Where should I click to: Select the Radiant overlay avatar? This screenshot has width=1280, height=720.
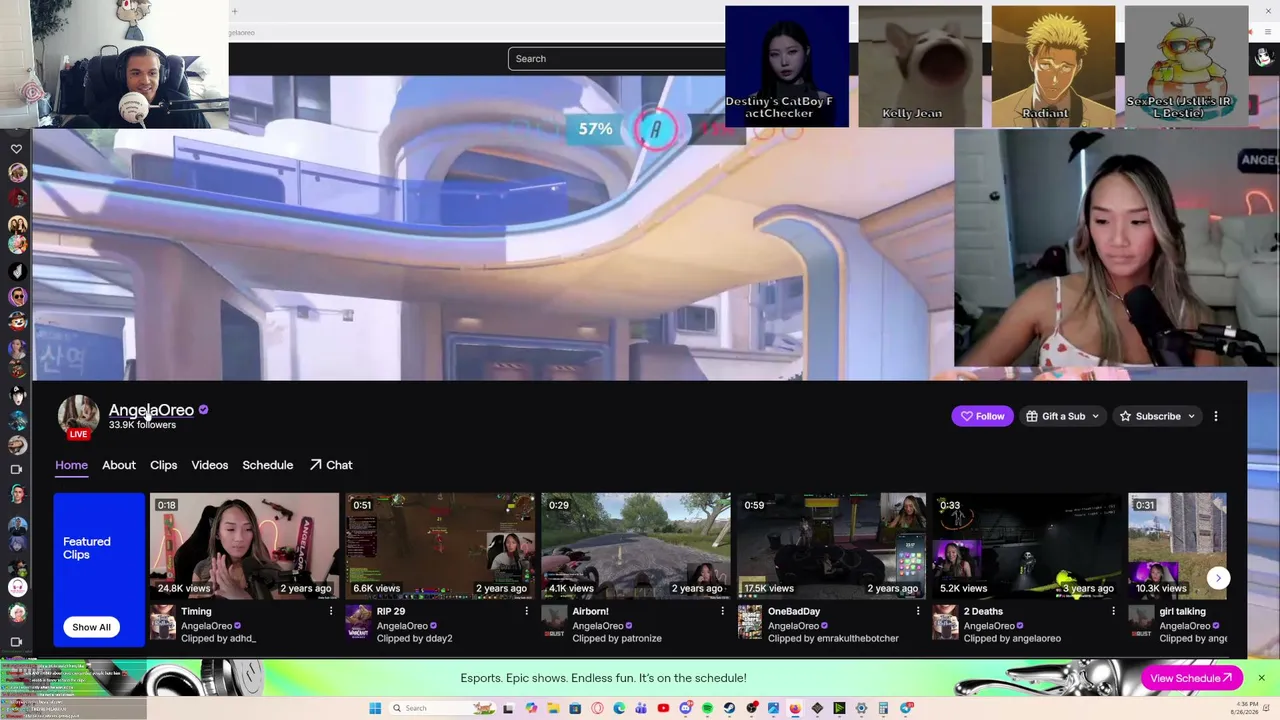pos(1053,66)
